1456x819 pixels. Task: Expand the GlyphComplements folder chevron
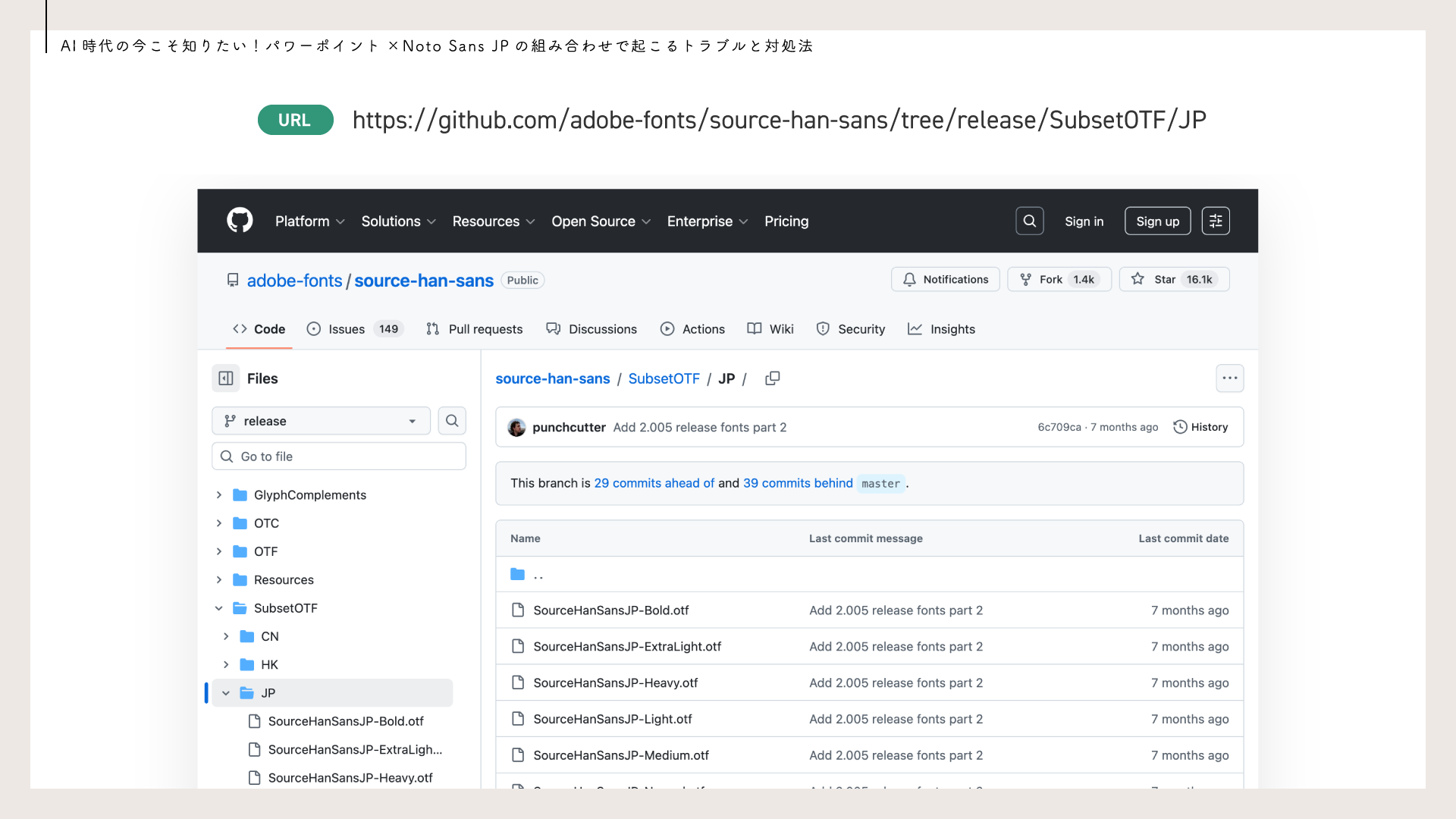pos(219,495)
